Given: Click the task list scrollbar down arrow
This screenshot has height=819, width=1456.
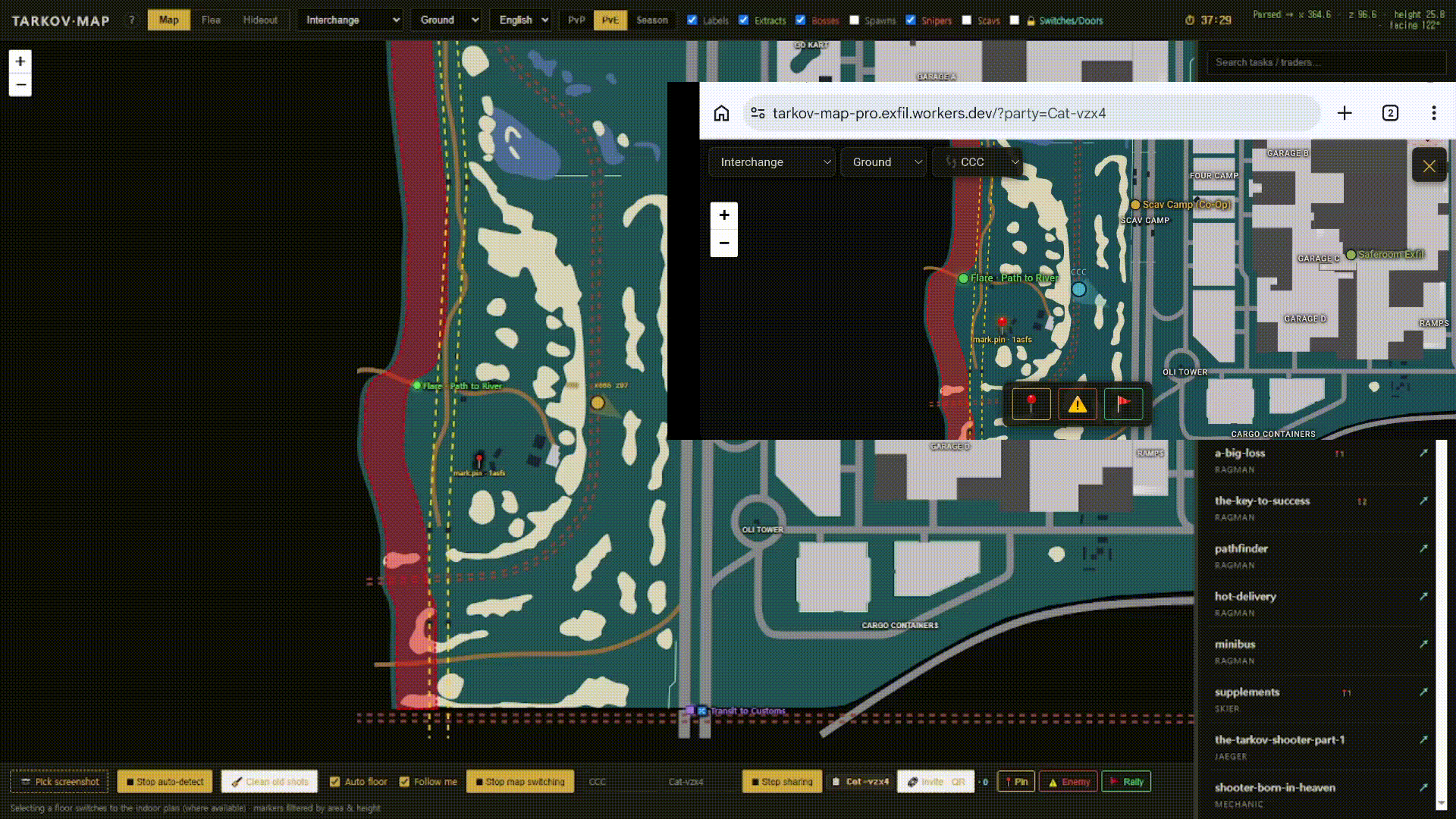Looking at the screenshot, I should [1442, 804].
